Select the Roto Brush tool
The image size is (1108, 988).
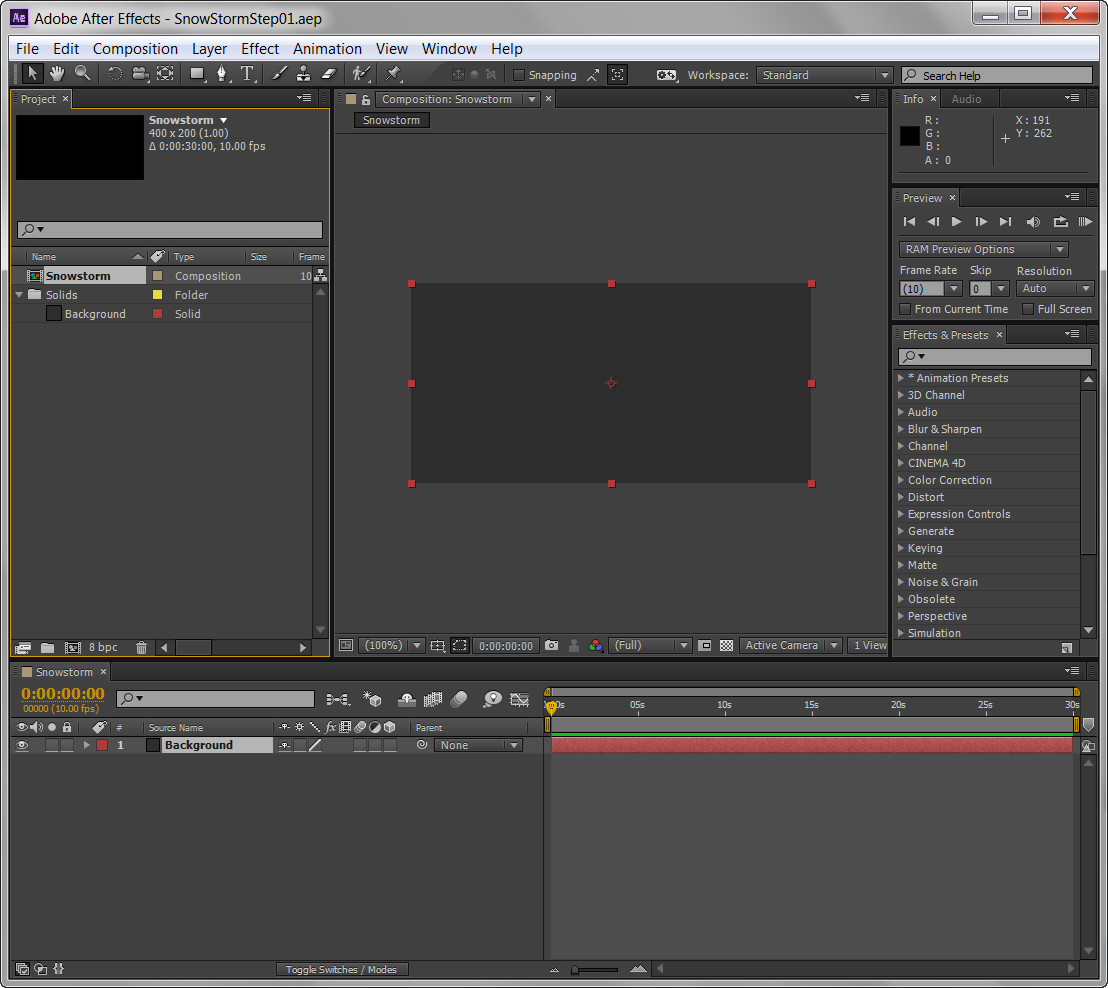[361, 73]
